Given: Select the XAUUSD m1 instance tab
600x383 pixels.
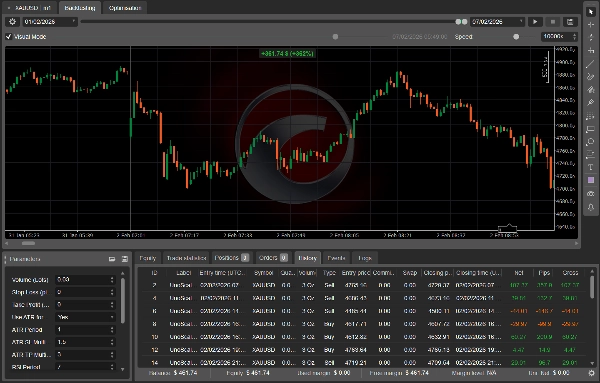Looking at the screenshot, I should pyautogui.click(x=30, y=8).
